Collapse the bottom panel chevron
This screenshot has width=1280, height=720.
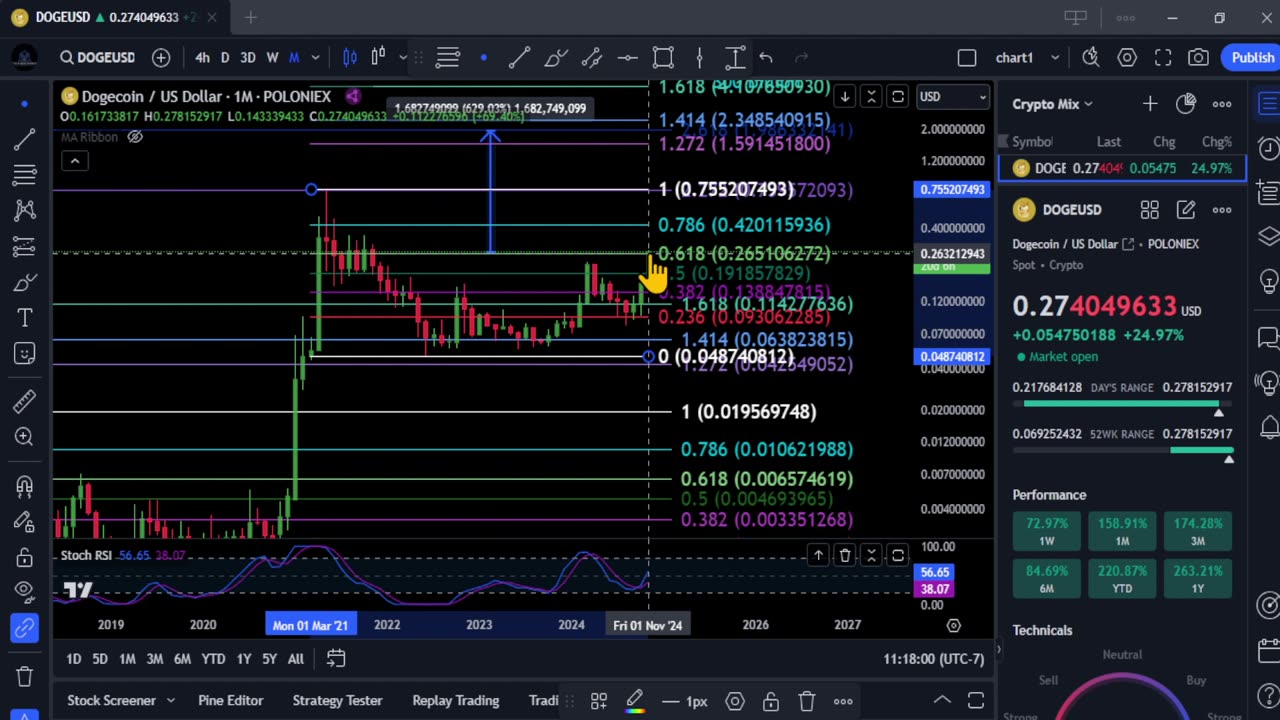coord(941,701)
